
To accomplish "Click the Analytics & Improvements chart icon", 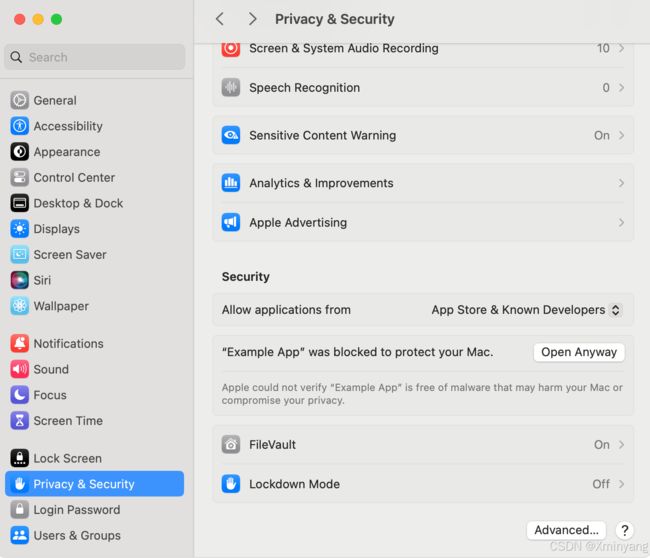I will point(231,183).
